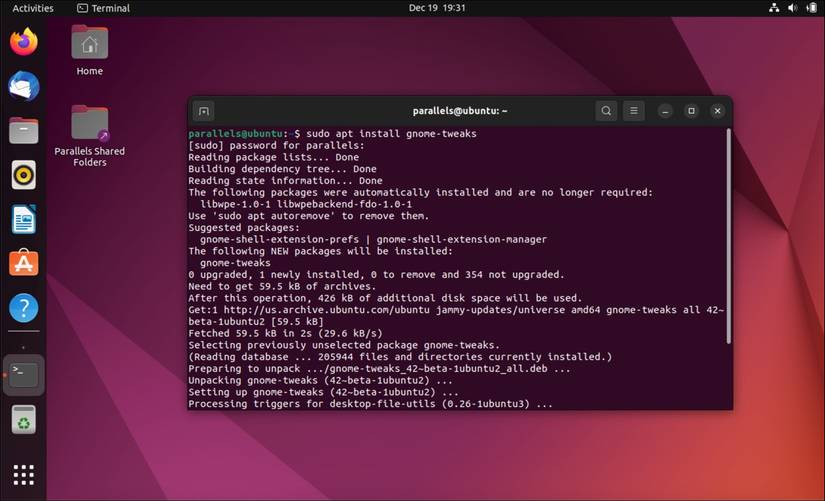Click the battery icon in the top bar
This screenshot has width=825, height=501.
[x=811, y=8]
